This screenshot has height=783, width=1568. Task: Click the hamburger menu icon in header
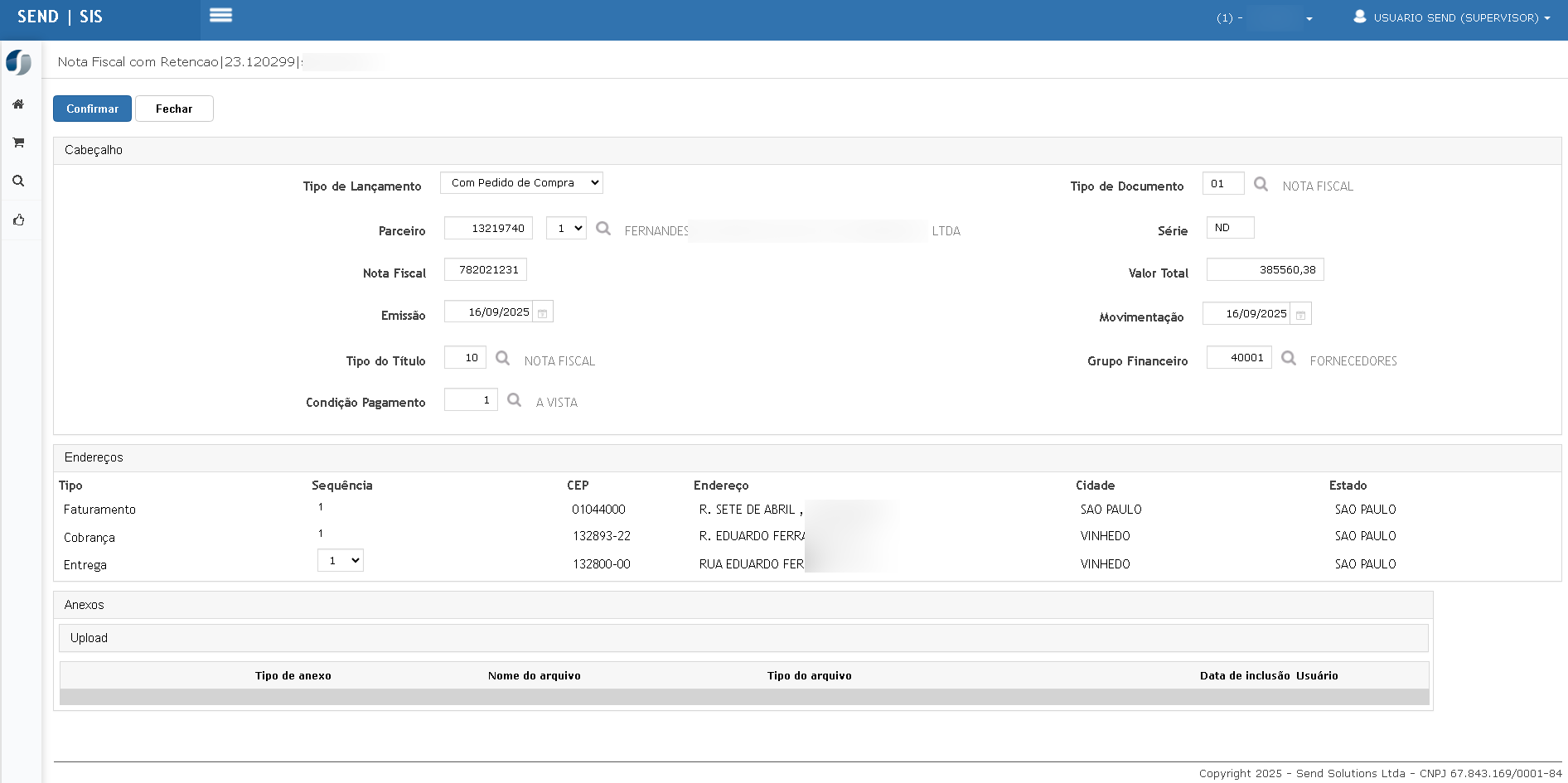220,16
